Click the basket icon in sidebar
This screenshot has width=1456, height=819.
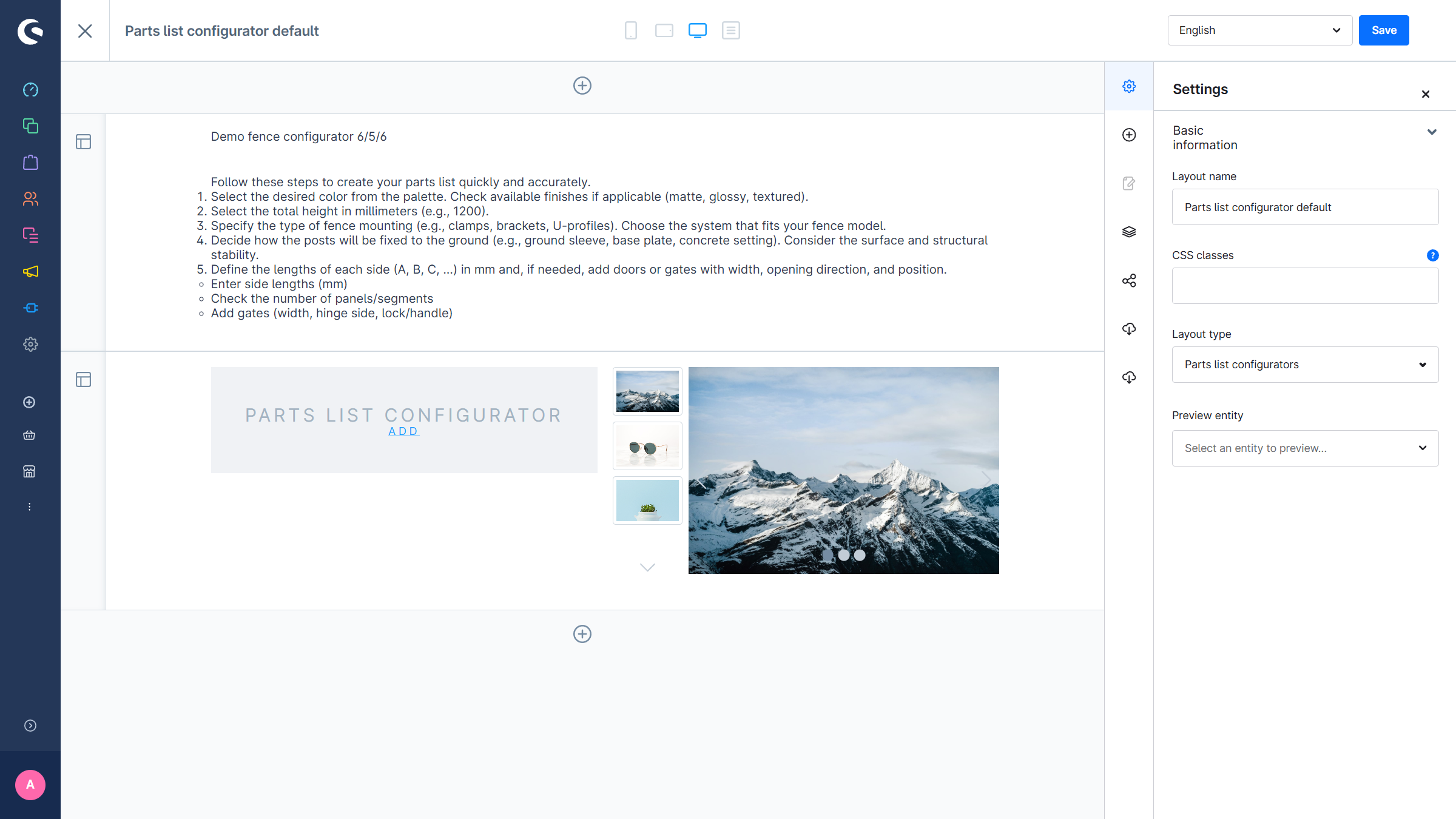click(x=29, y=435)
